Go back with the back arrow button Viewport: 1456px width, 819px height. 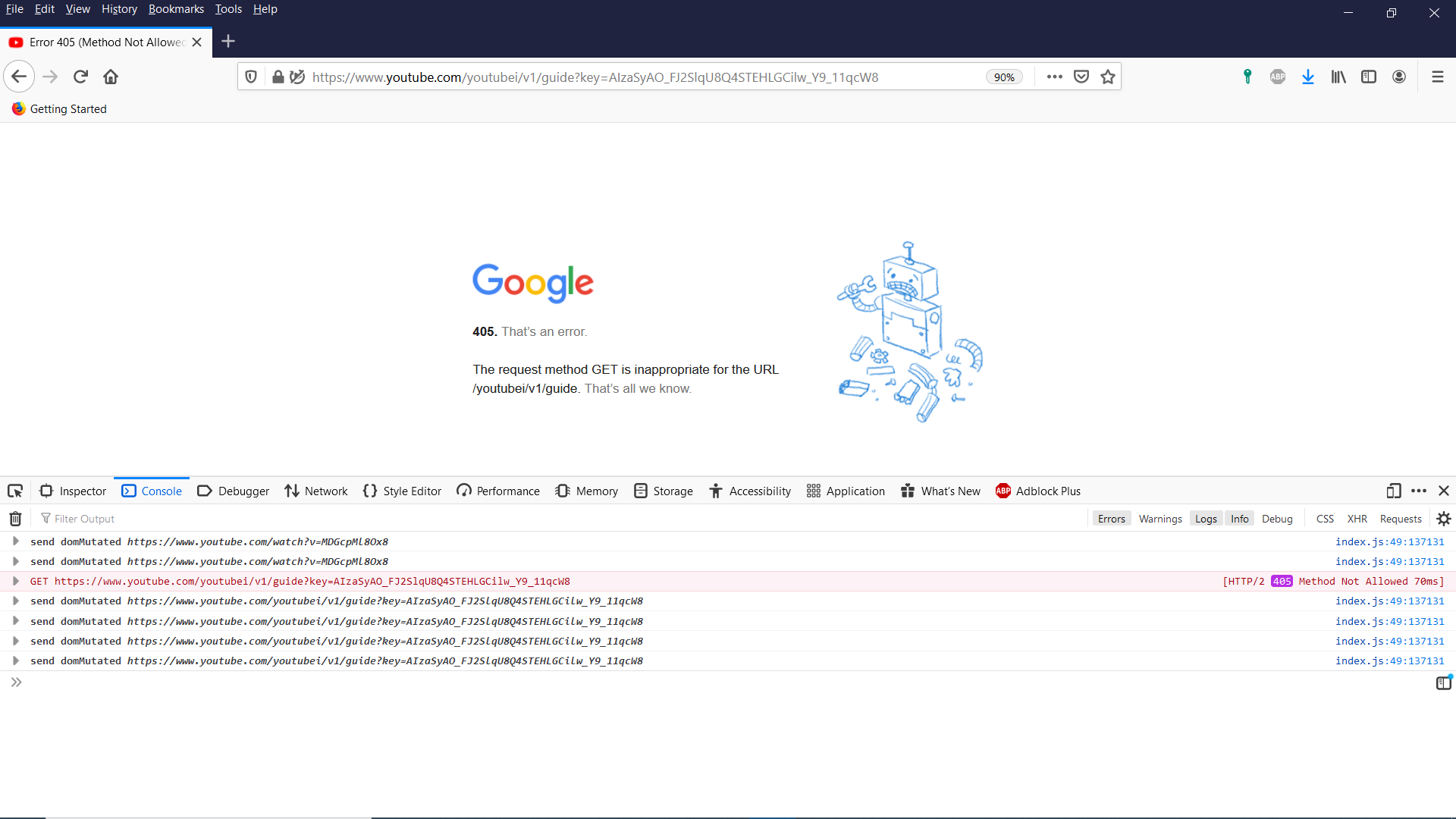pos(19,77)
